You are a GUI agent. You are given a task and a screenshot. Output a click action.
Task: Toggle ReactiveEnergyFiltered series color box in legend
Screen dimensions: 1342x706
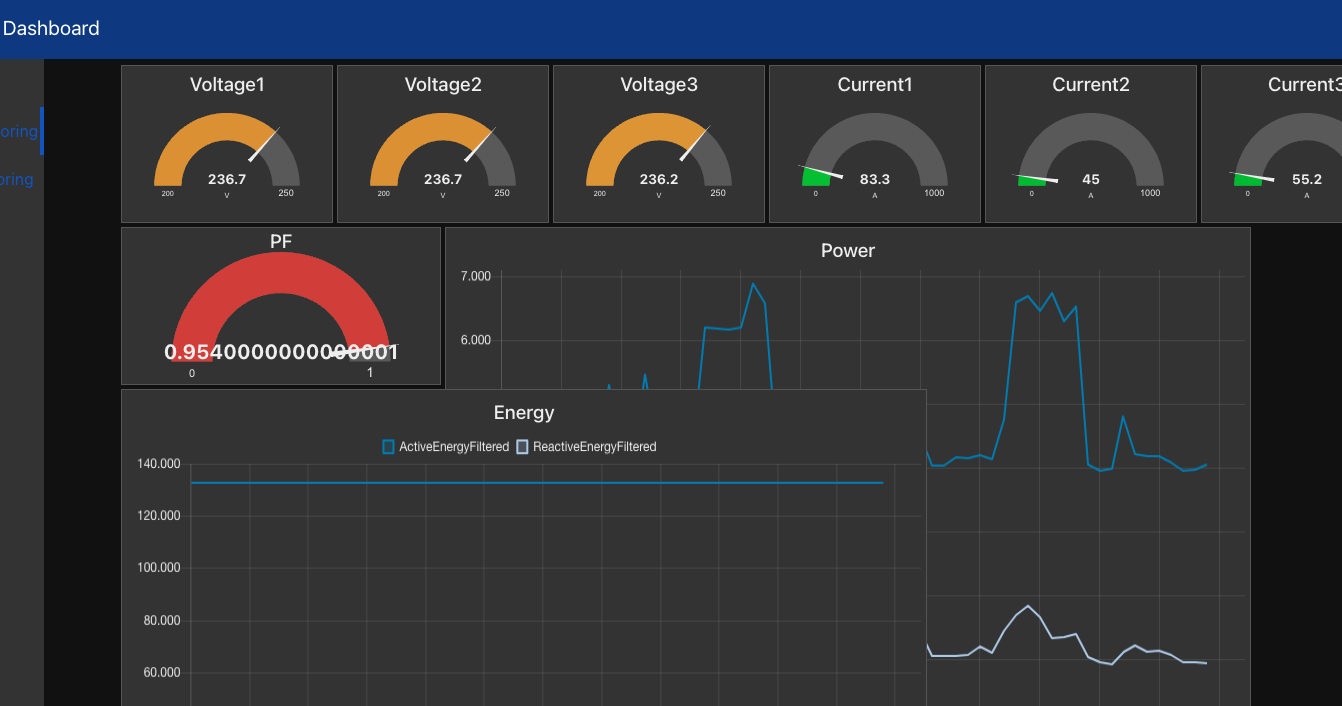(x=522, y=447)
